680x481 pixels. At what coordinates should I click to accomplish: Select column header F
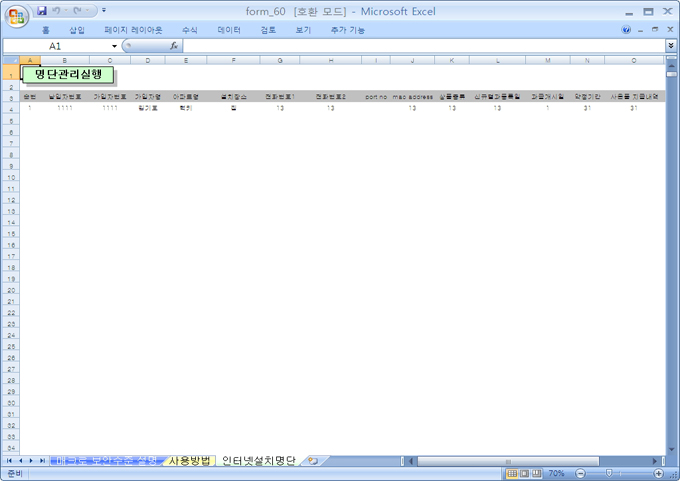[234, 60]
